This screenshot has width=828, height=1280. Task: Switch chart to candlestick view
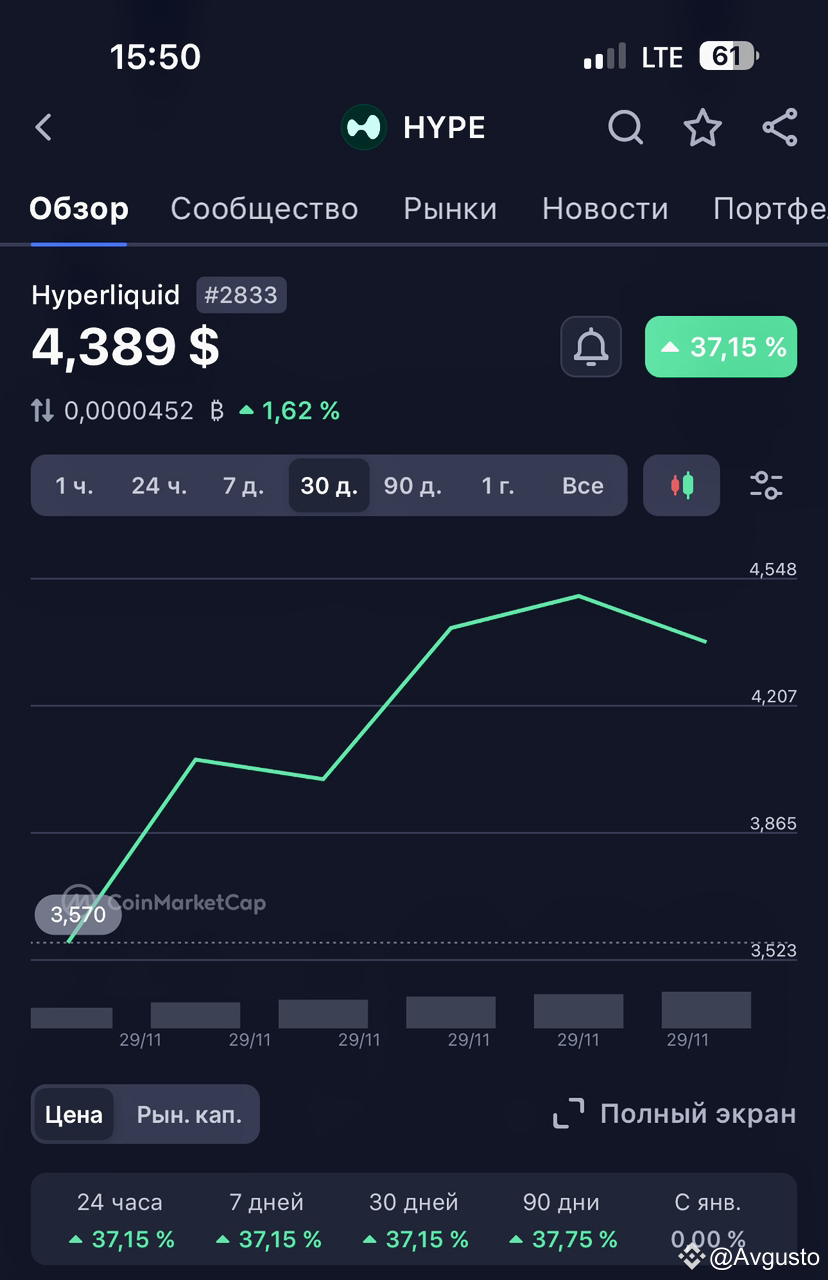[681, 485]
